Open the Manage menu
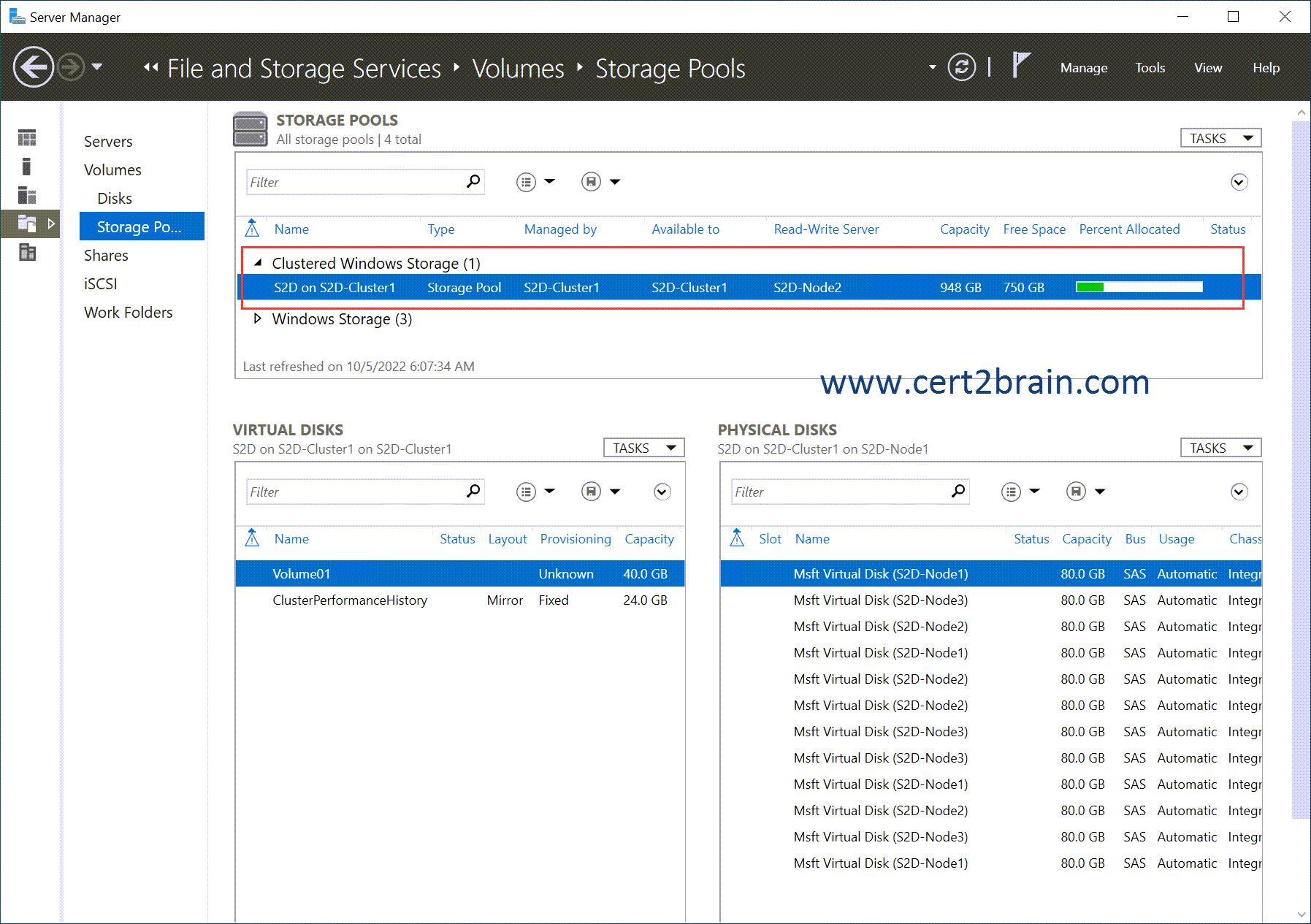The height and width of the screenshot is (924, 1311). [1084, 68]
